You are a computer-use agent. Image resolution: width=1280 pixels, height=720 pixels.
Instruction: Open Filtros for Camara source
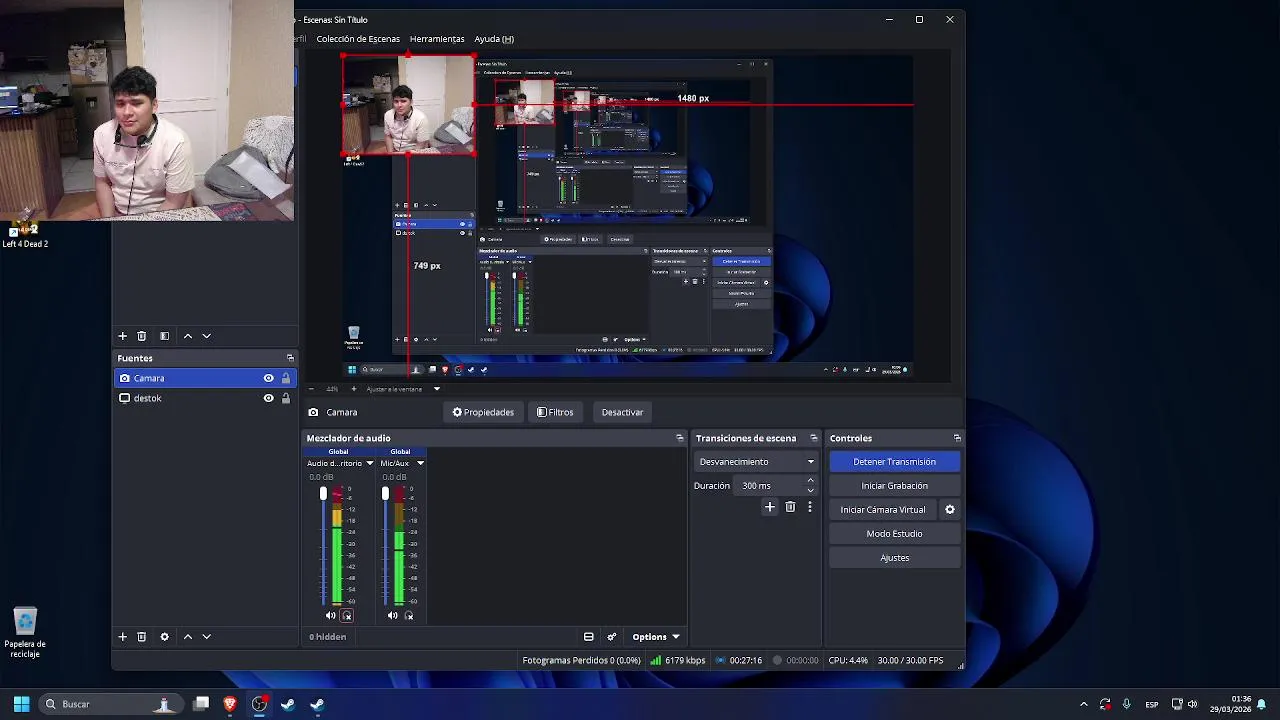tap(555, 412)
